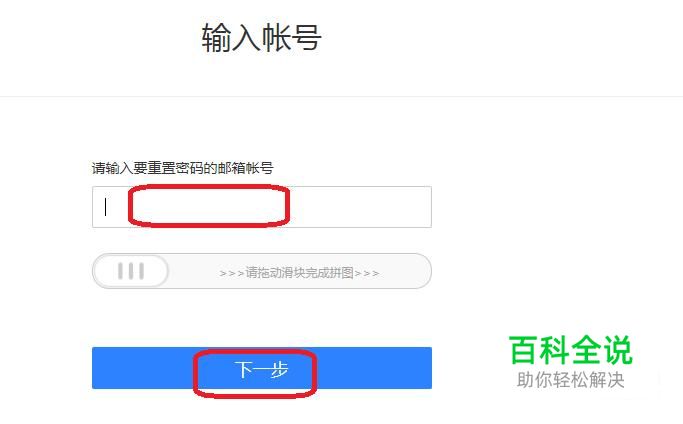Click the 说 character in the green watermark
The height and width of the screenshot is (424, 683).
[618, 350]
